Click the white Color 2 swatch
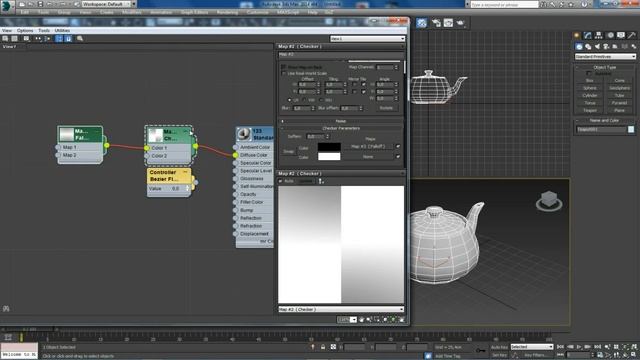 tap(329, 156)
